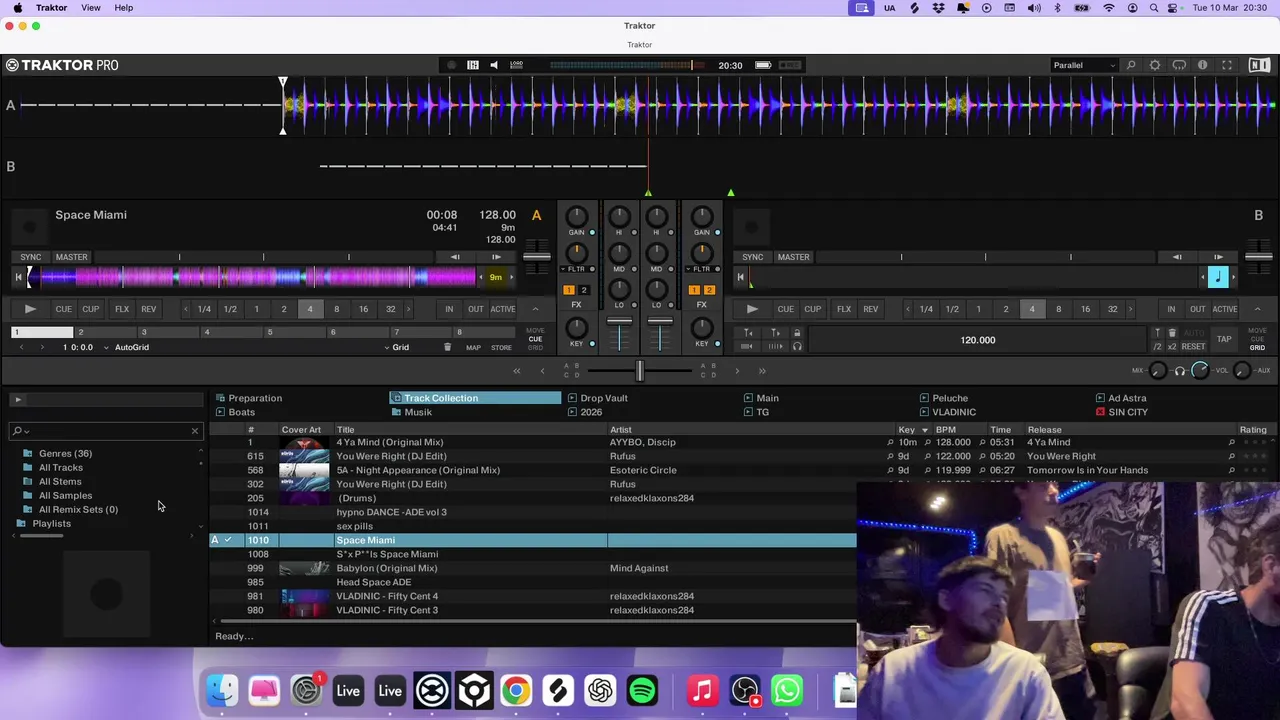Click the crossfader handle
The height and width of the screenshot is (720, 1280).
coord(640,371)
